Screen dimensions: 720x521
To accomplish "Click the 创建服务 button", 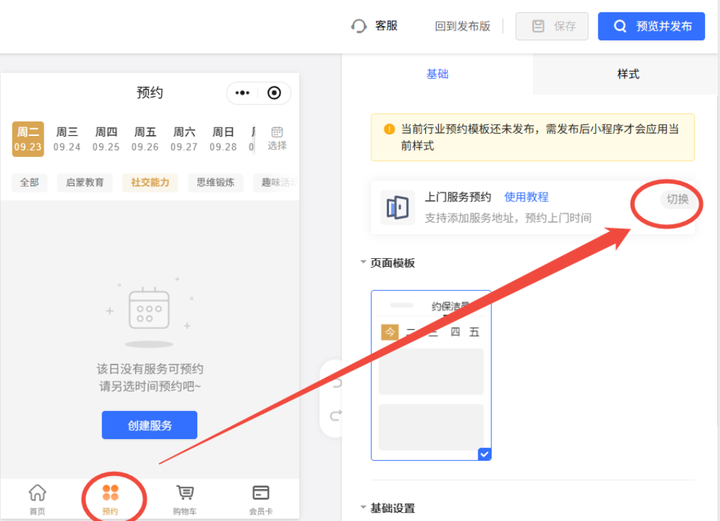I will click(150, 425).
